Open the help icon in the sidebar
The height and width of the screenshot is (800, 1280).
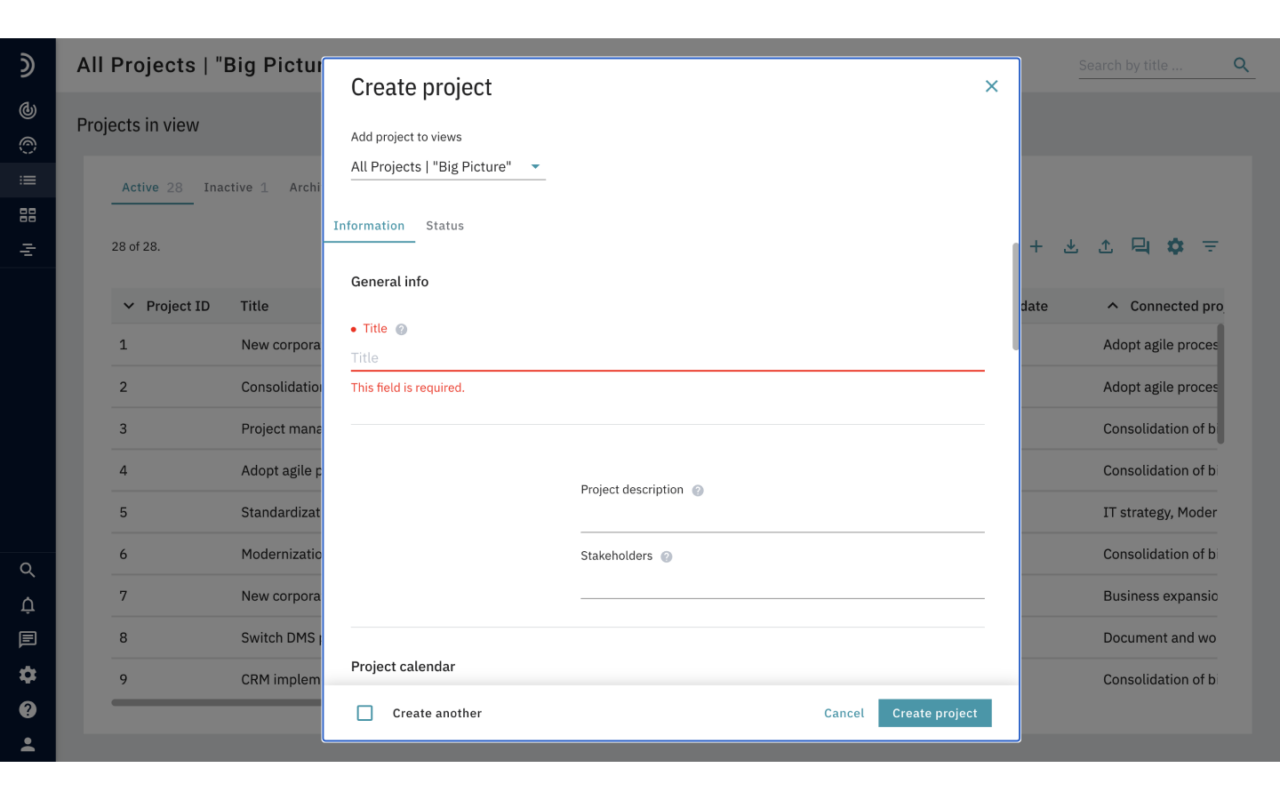[27, 709]
